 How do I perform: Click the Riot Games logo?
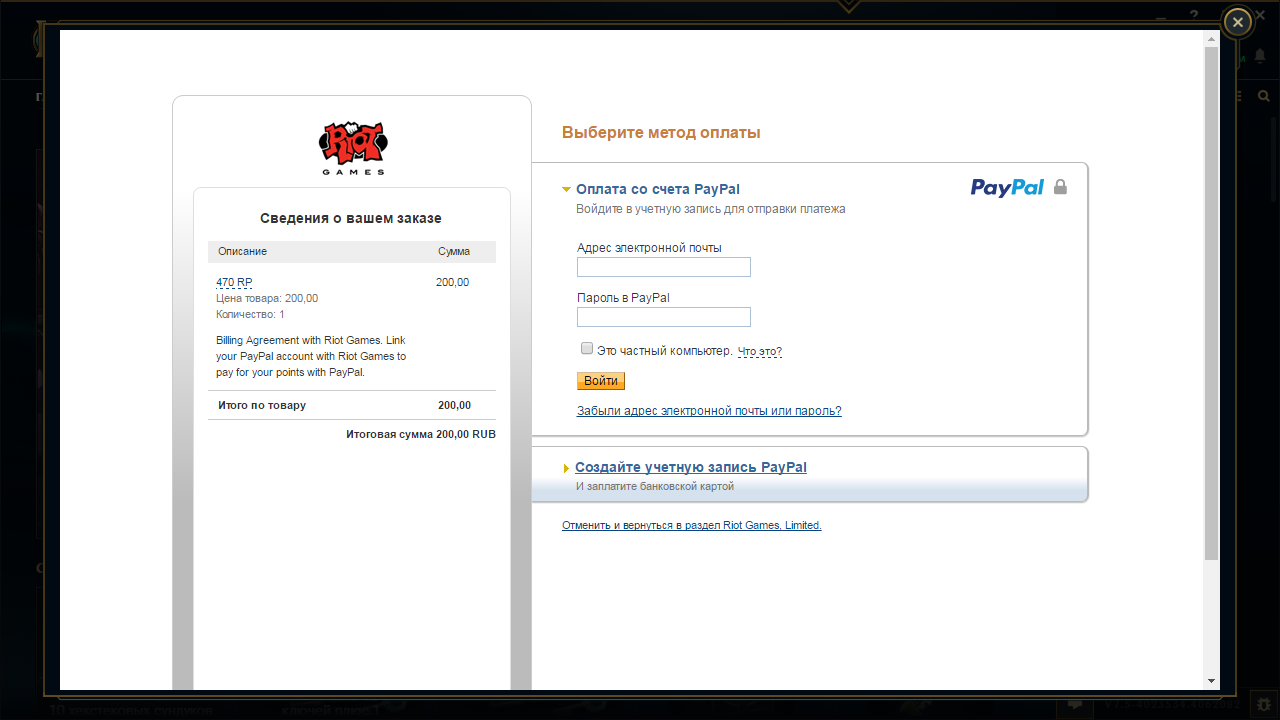(x=352, y=148)
